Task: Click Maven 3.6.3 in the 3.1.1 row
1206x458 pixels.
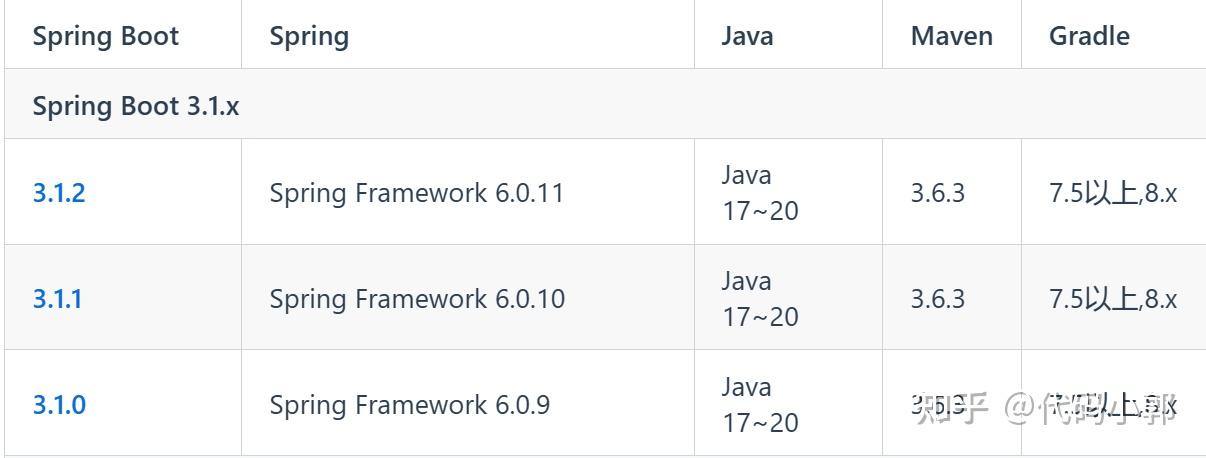Action: (x=937, y=298)
